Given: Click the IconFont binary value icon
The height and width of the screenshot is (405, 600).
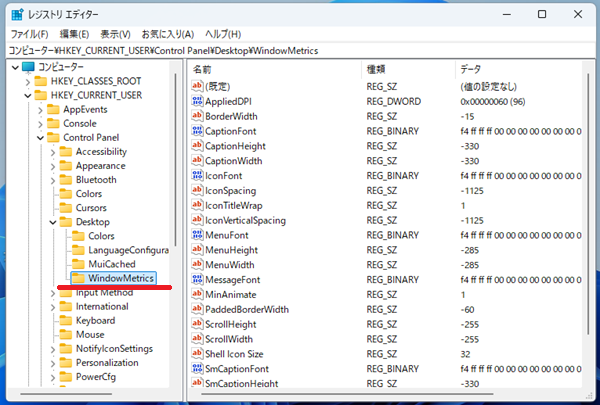Looking at the screenshot, I should click(196, 175).
